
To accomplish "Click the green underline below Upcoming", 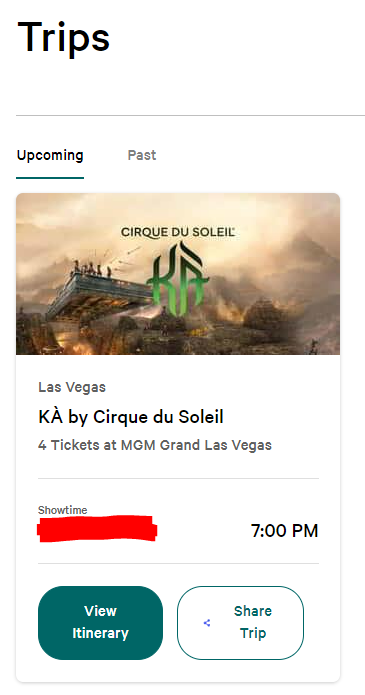I will pyautogui.click(x=50, y=178).
